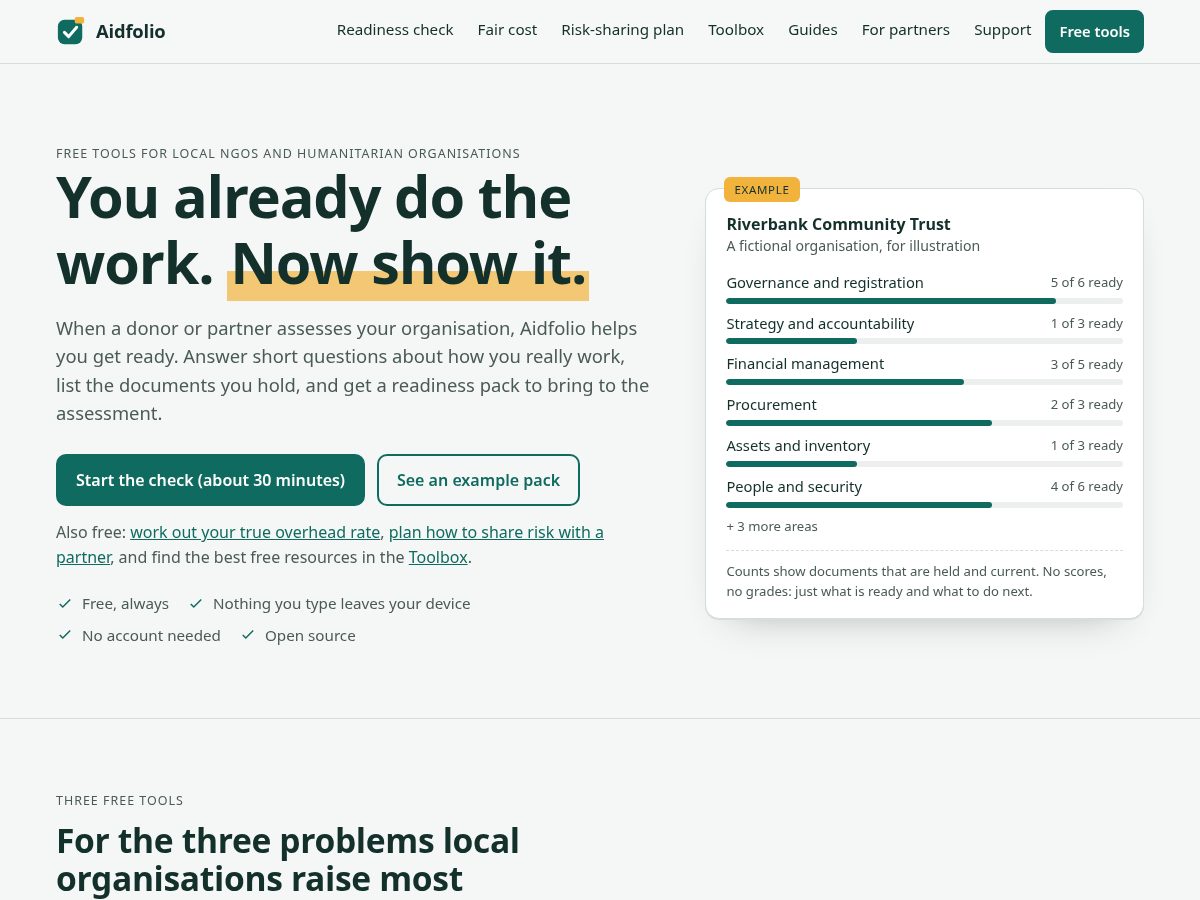Click checkmark icon beside 'Free, always'
The width and height of the screenshot is (1200, 900).
[x=65, y=603]
